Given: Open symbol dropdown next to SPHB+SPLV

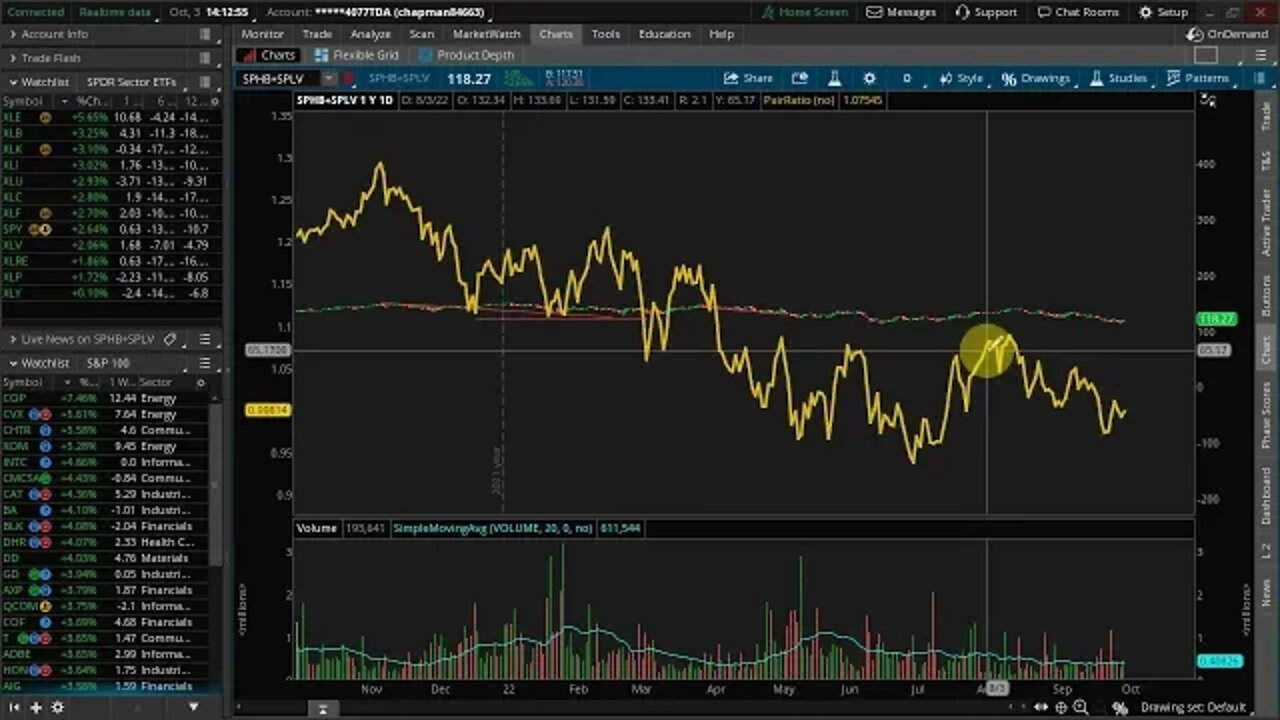Looking at the screenshot, I should tap(327, 78).
